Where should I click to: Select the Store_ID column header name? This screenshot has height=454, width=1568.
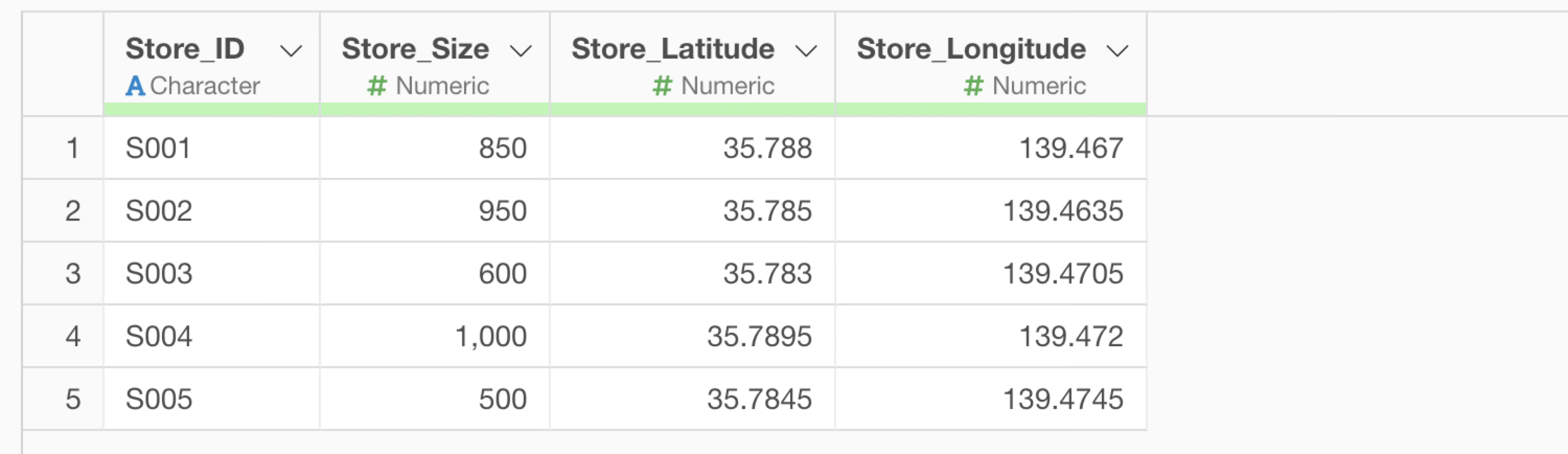click(x=185, y=49)
